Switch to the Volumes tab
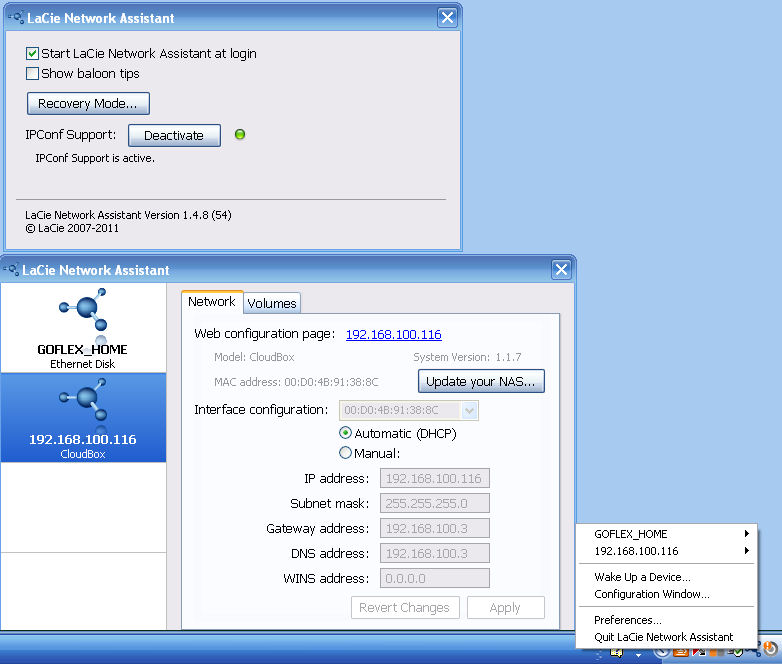 click(x=272, y=303)
